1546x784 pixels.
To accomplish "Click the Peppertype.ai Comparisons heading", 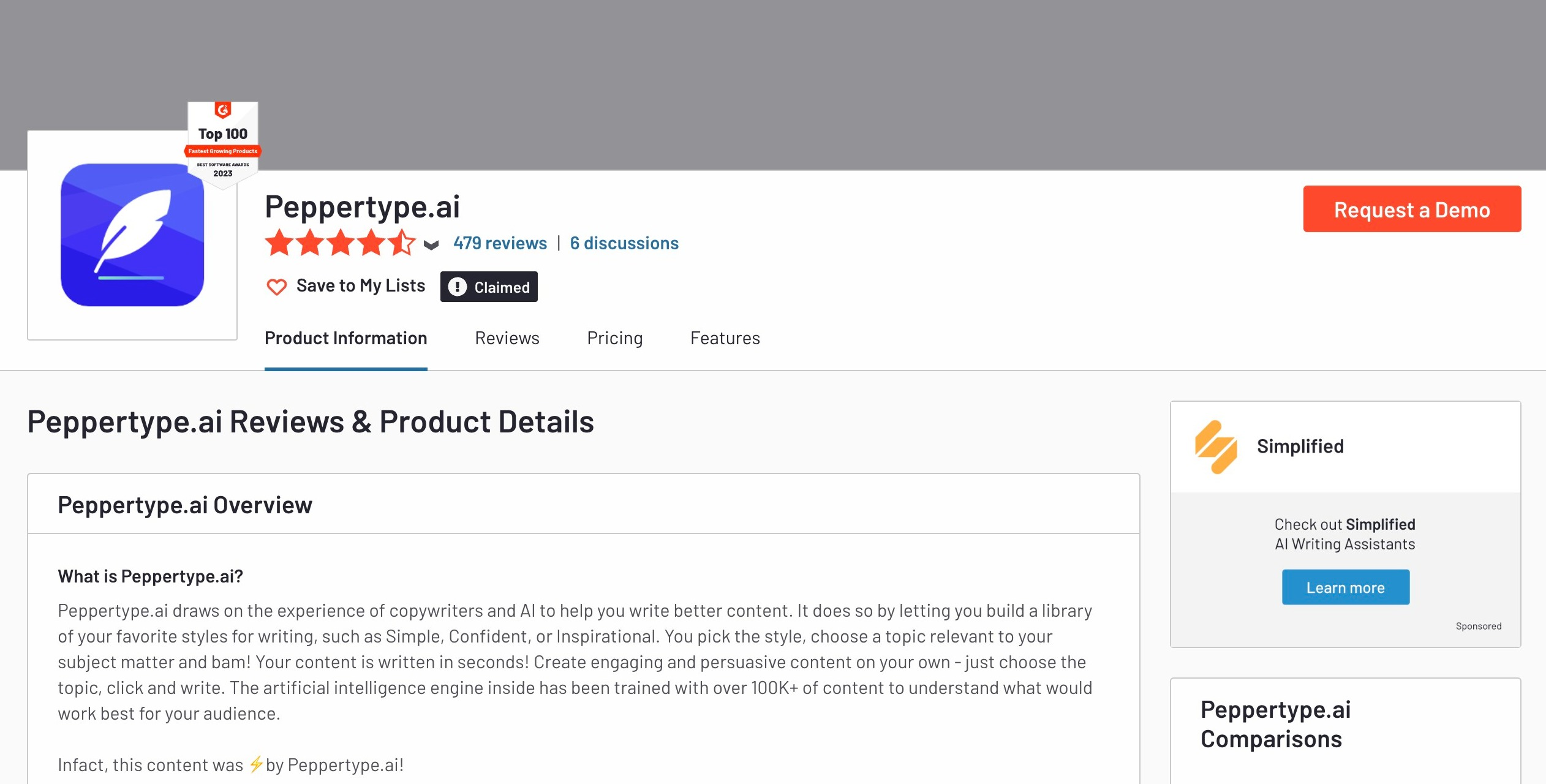I will point(1275,724).
